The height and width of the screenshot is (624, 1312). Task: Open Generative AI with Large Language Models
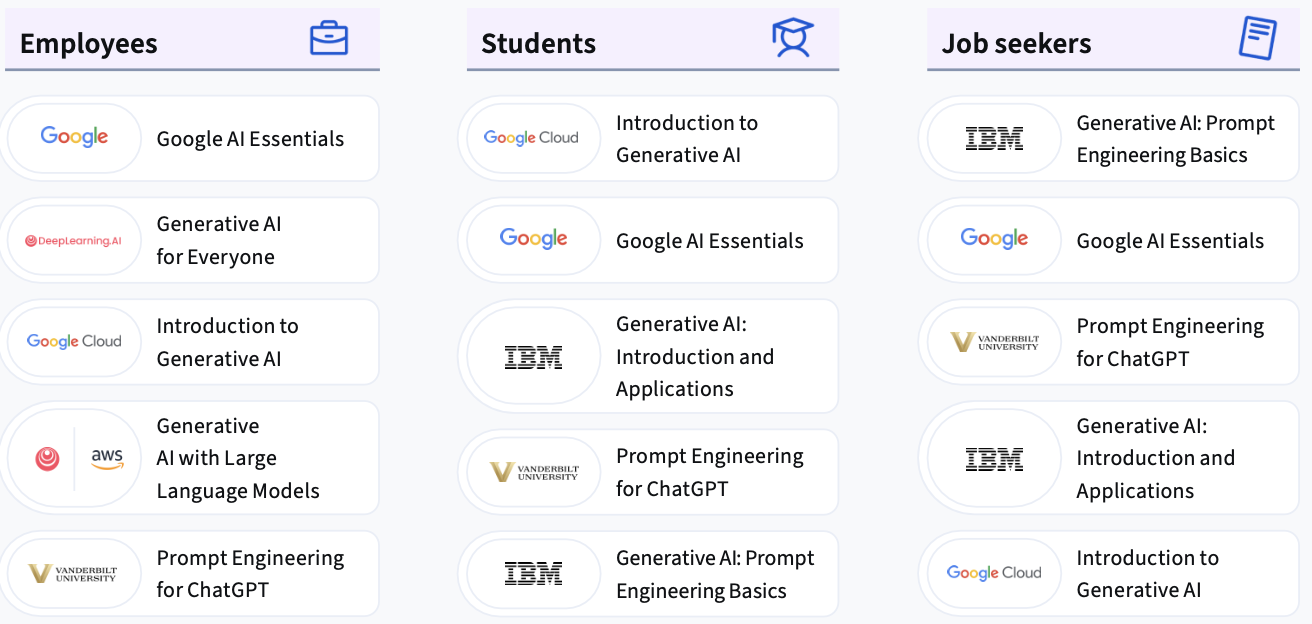tap(192, 458)
